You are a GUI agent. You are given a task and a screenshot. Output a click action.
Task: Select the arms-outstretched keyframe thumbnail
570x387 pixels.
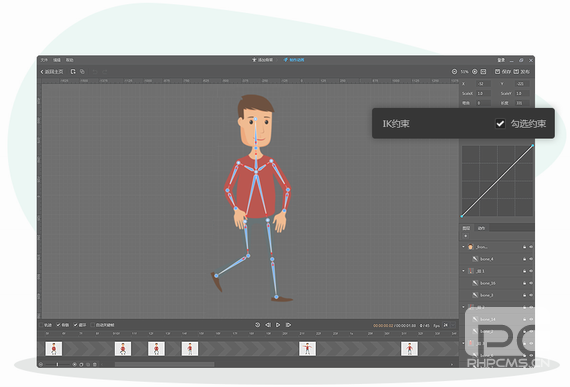pos(307,348)
